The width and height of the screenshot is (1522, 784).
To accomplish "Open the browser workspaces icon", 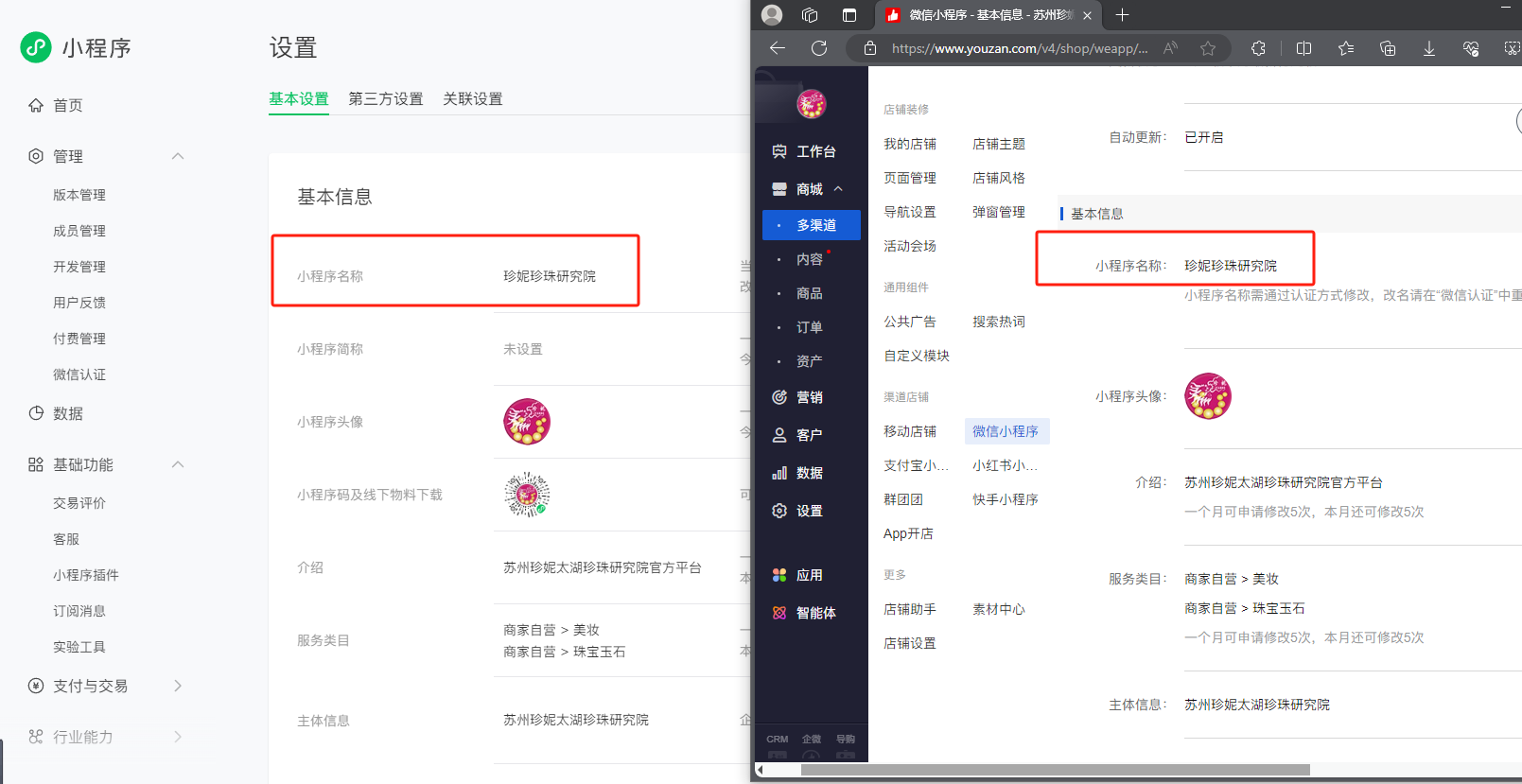I will coord(810,15).
